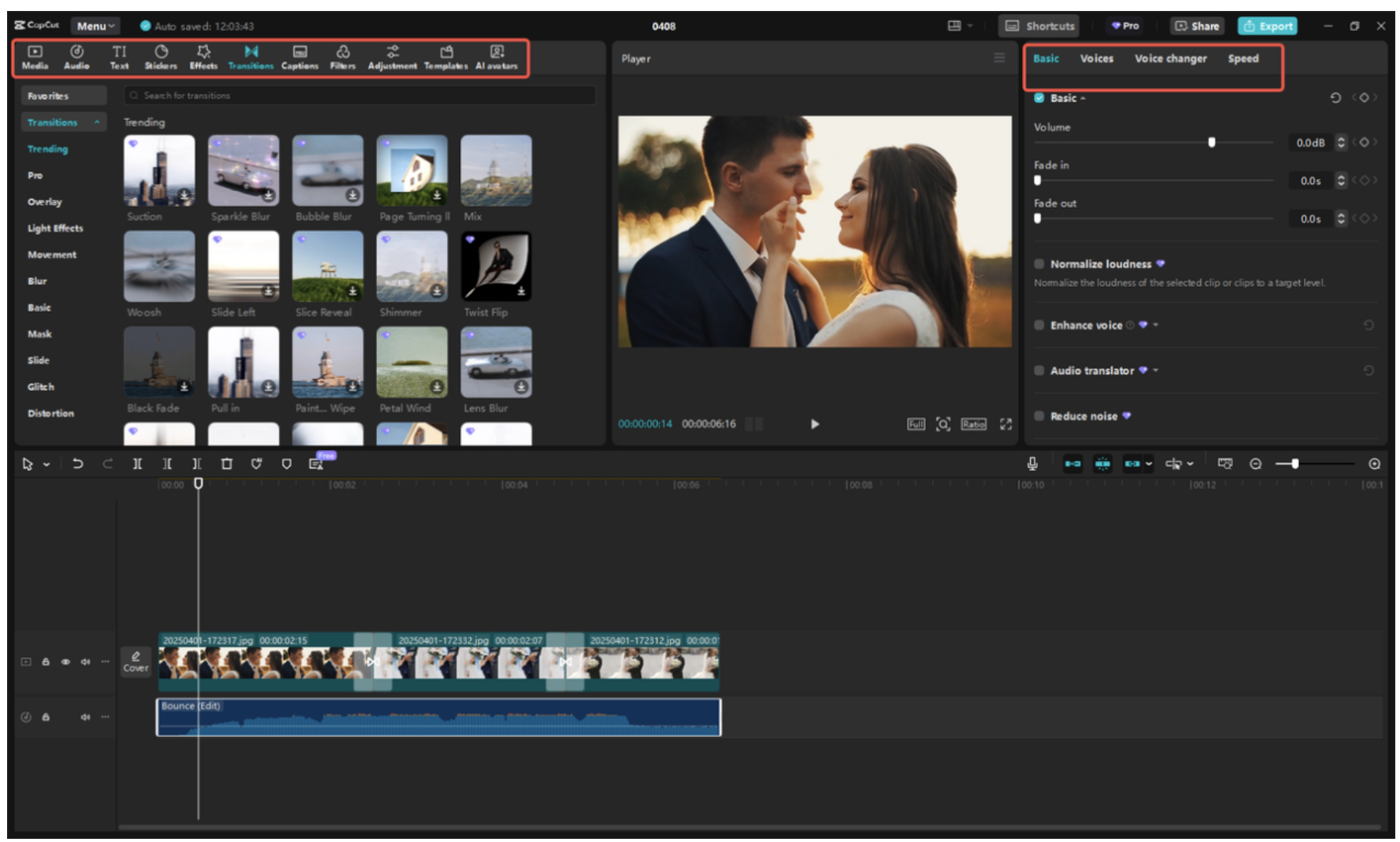Enable the Reduce noise checkbox

click(x=1039, y=416)
